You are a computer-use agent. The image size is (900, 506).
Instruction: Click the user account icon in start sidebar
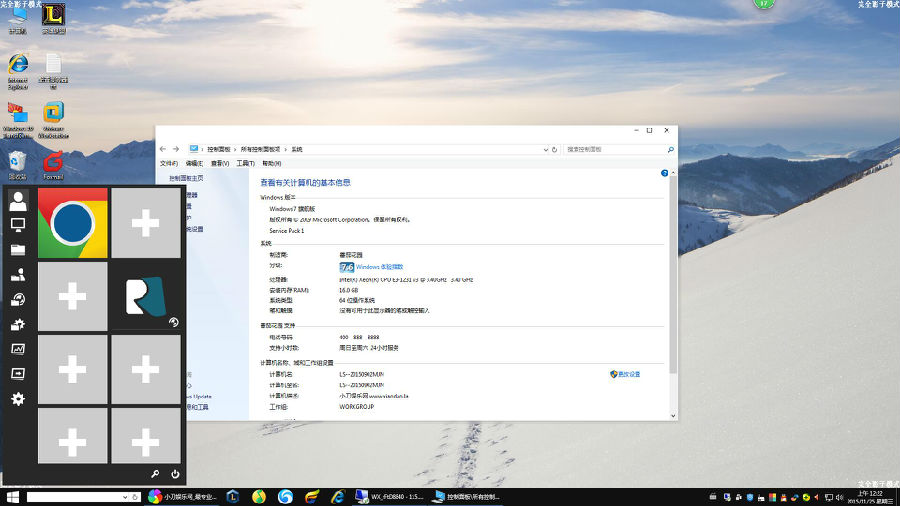tap(17, 201)
